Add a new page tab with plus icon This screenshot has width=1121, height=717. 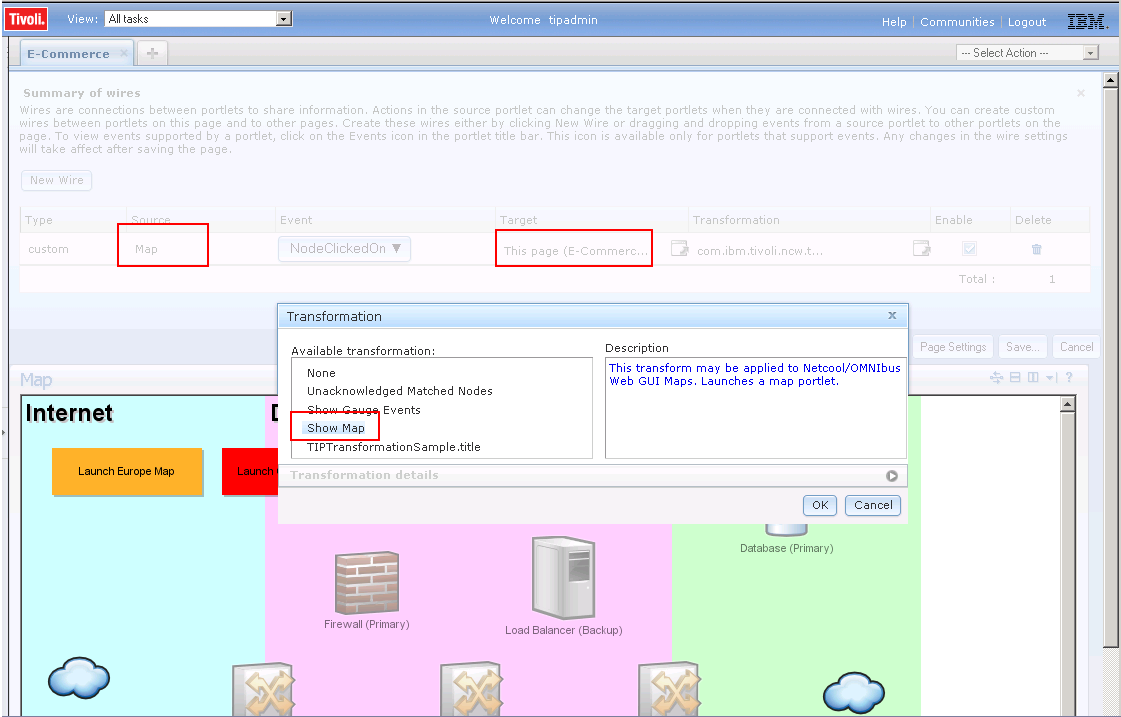[x=152, y=54]
